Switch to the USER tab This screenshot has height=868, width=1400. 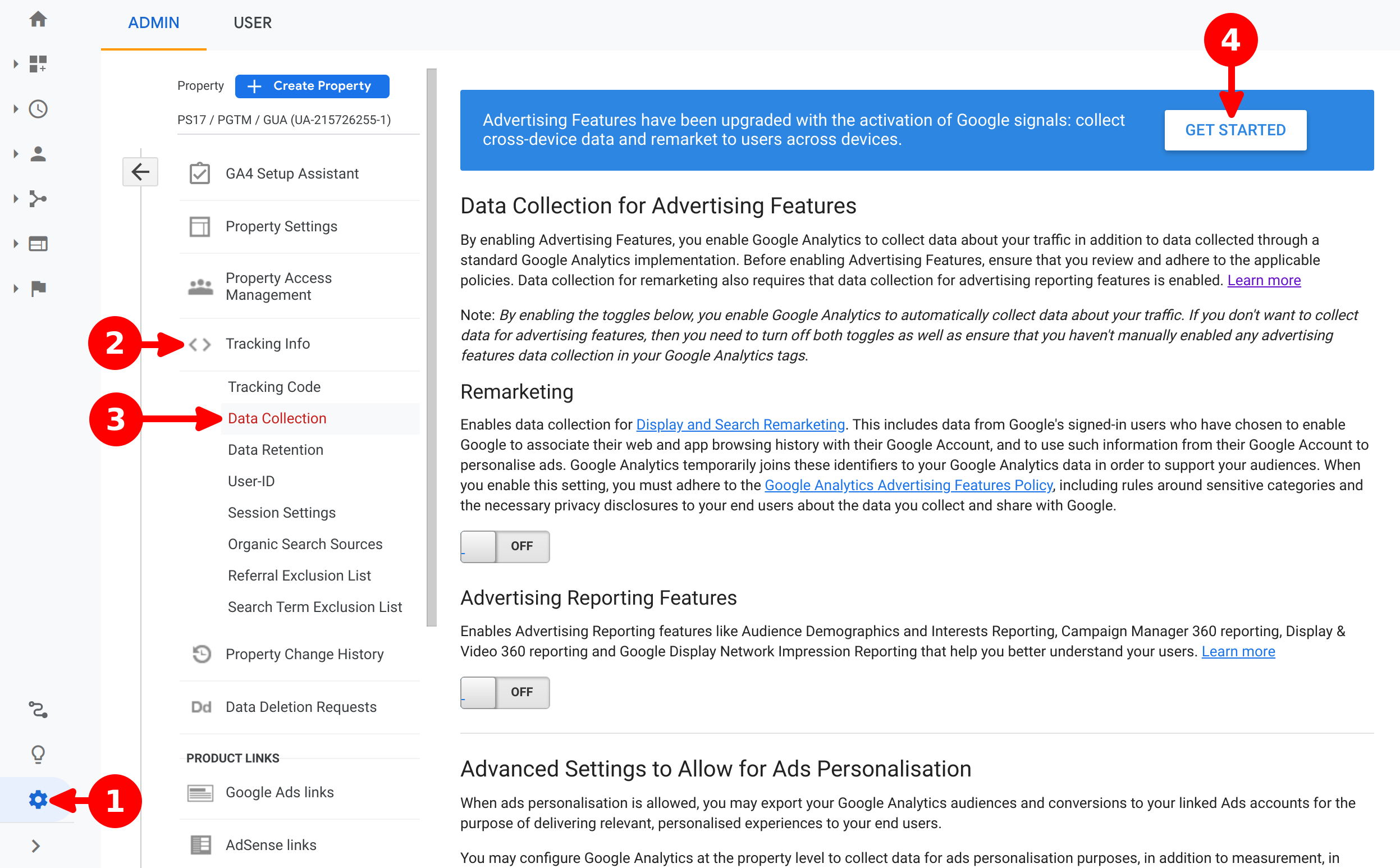tap(252, 23)
